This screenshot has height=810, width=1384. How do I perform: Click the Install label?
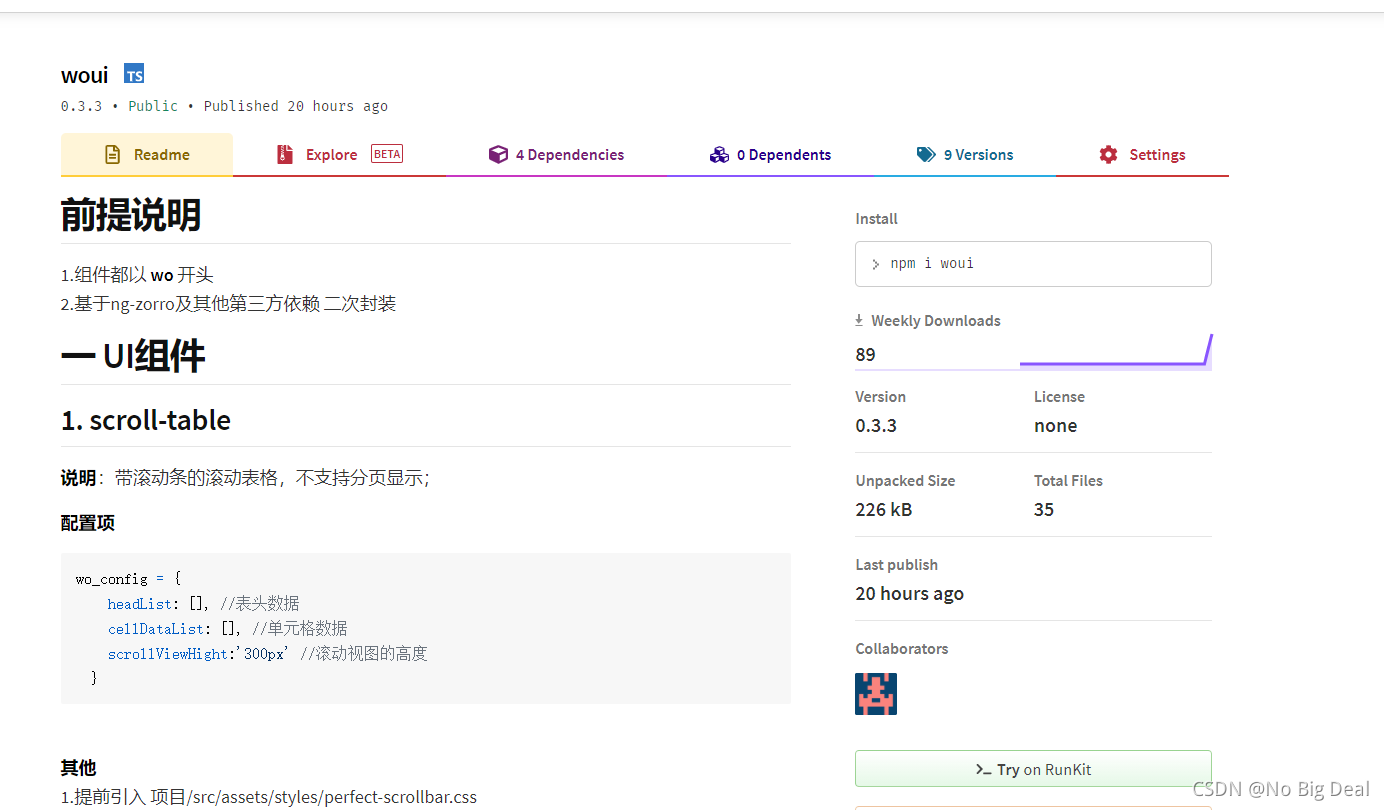point(877,219)
